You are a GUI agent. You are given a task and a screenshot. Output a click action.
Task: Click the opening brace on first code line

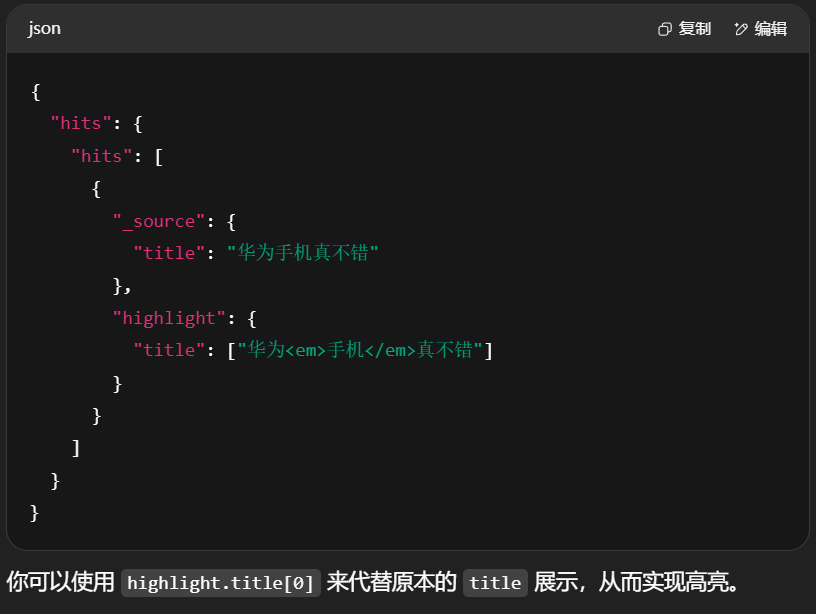[35, 91]
